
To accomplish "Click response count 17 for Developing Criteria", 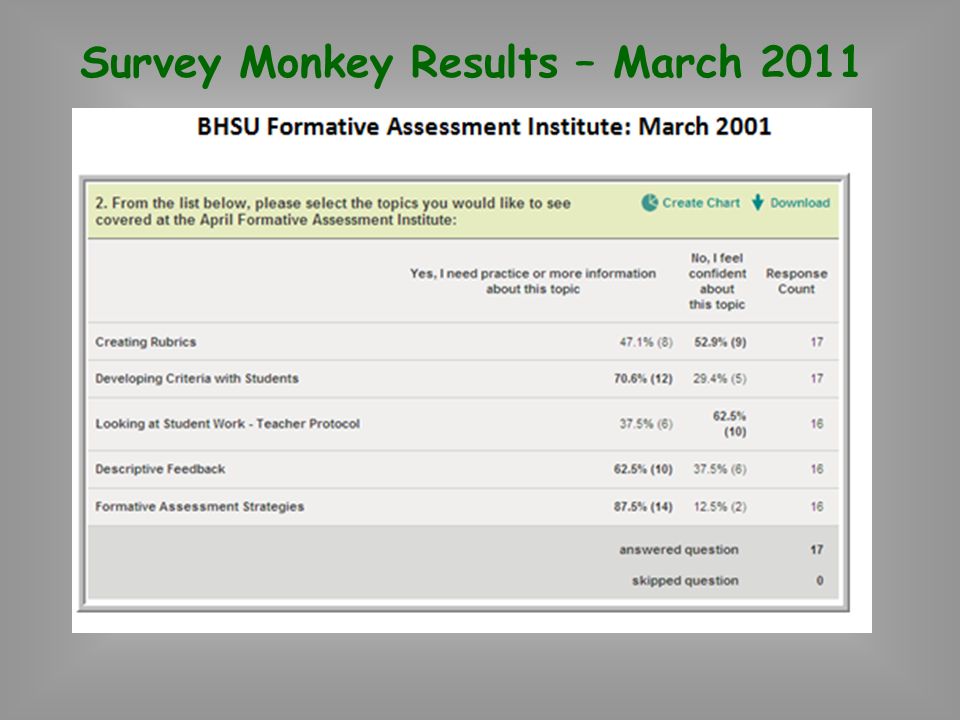I will [x=817, y=378].
